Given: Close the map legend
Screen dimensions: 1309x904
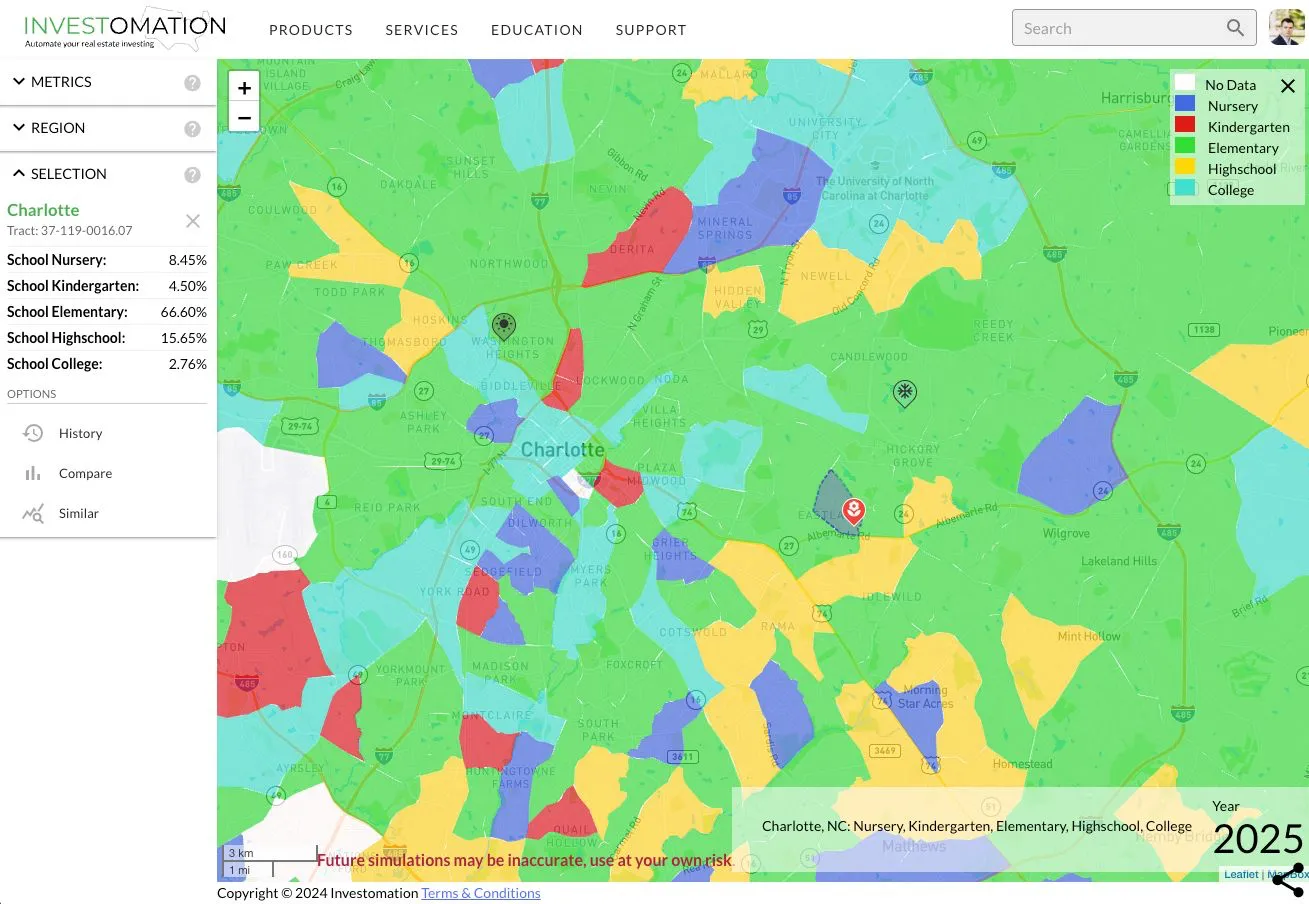Looking at the screenshot, I should coord(1288,86).
